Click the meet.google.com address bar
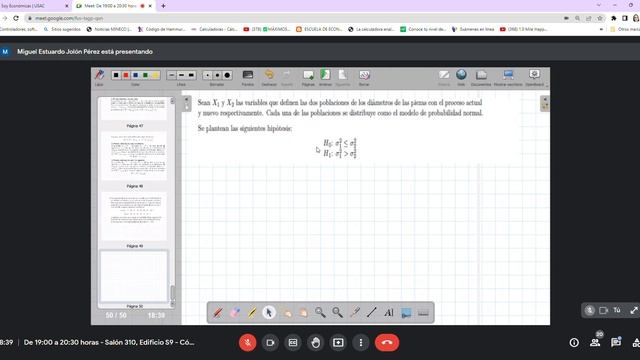The height and width of the screenshot is (360, 640). click(294, 18)
